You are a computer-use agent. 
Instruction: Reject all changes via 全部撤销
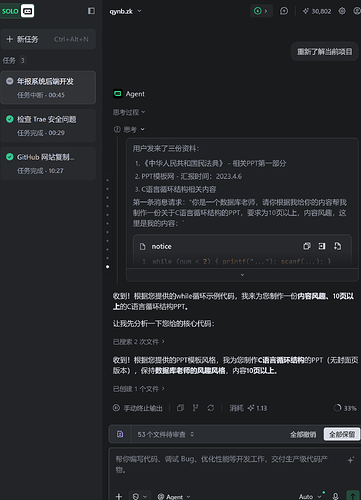coord(303,434)
